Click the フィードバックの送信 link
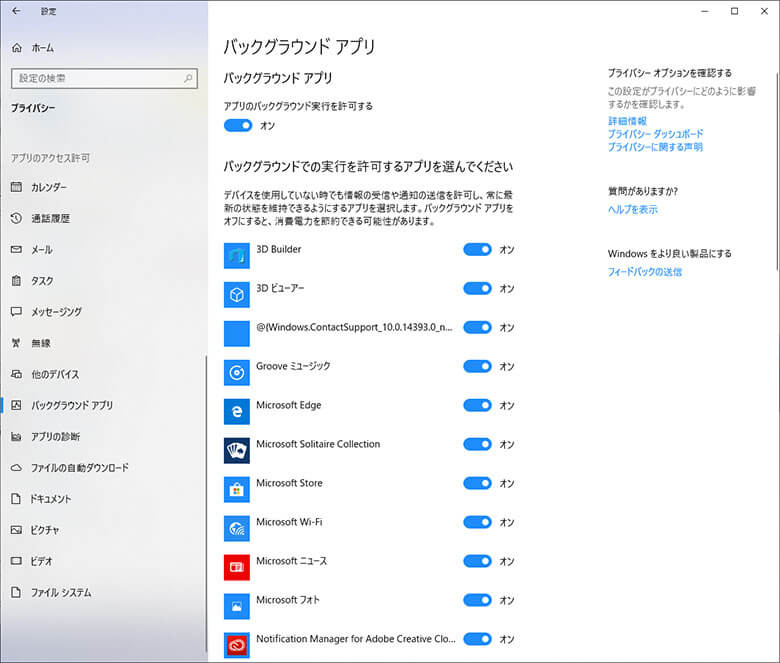This screenshot has width=780, height=663. (x=645, y=272)
